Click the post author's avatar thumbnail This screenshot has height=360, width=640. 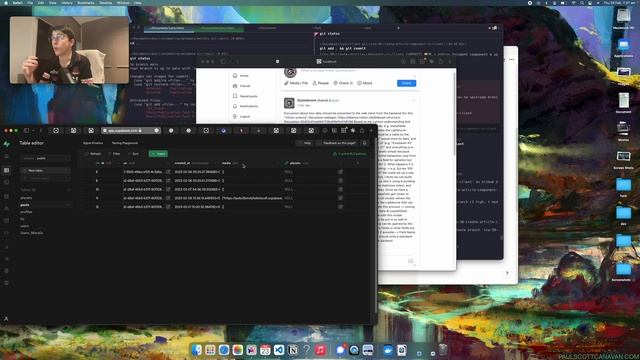(289, 103)
